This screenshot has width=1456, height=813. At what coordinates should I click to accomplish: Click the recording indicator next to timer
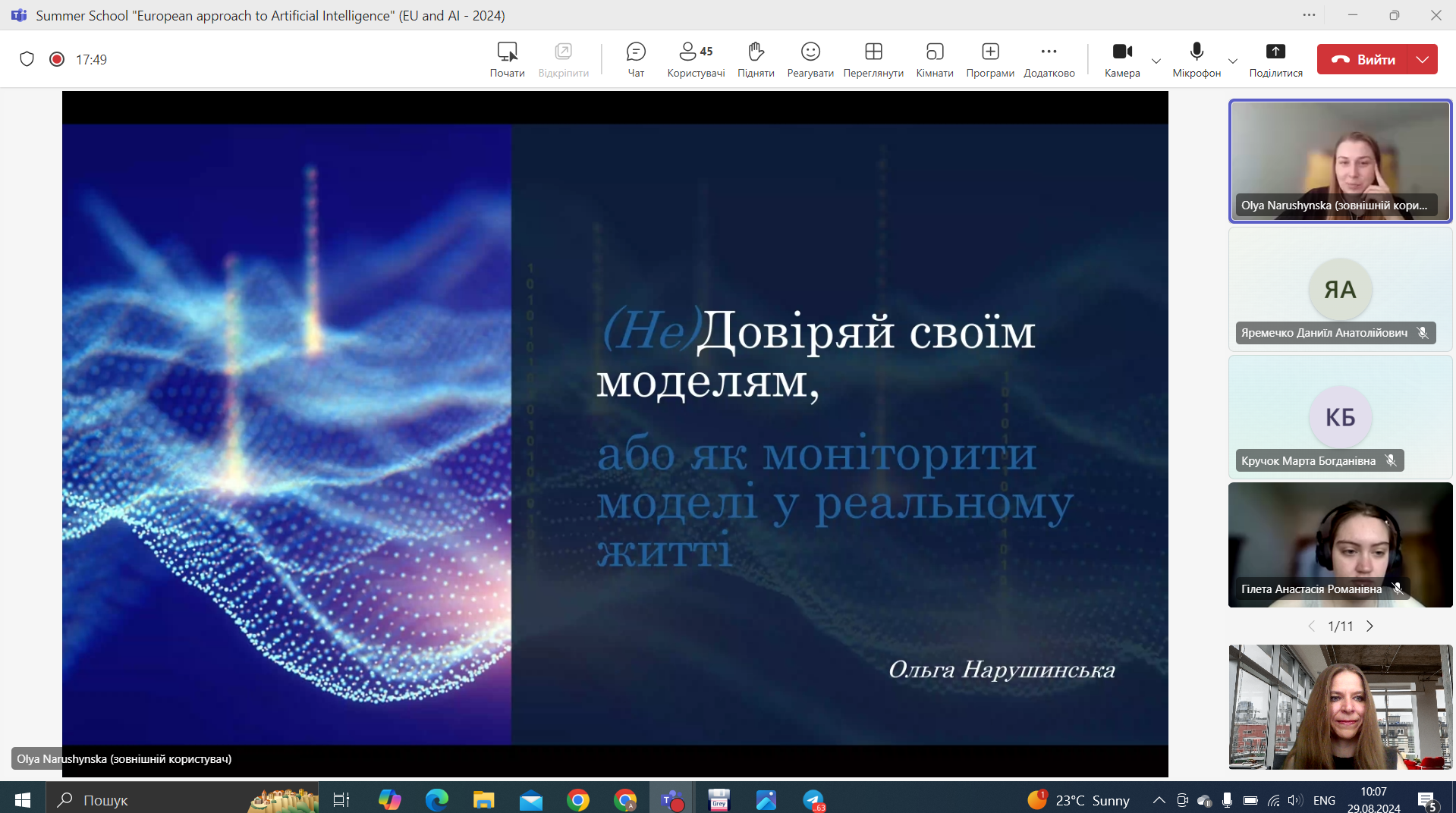click(x=57, y=59)
